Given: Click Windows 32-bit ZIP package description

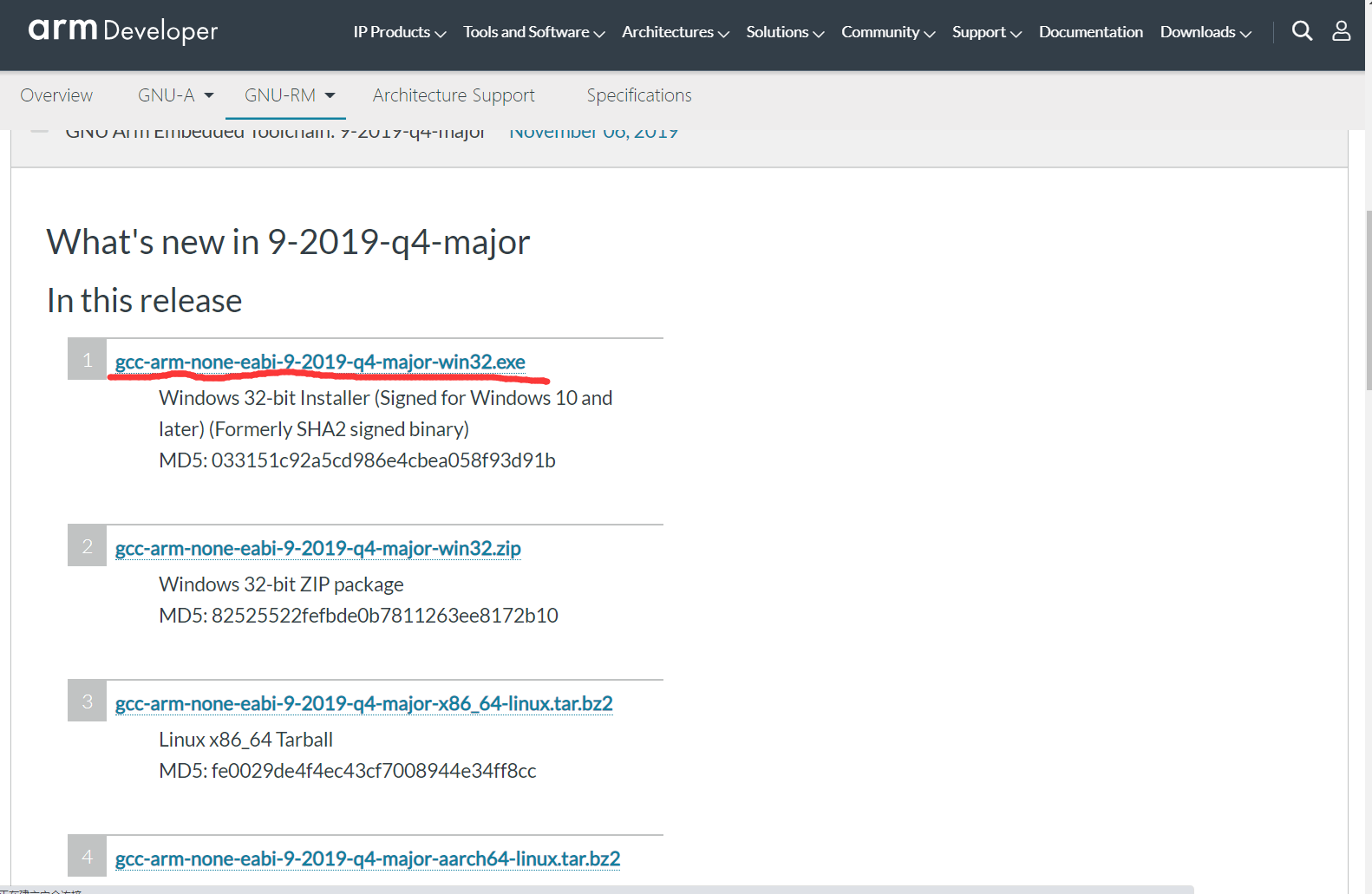Looking at the screenshot, I should click(281, 584).
